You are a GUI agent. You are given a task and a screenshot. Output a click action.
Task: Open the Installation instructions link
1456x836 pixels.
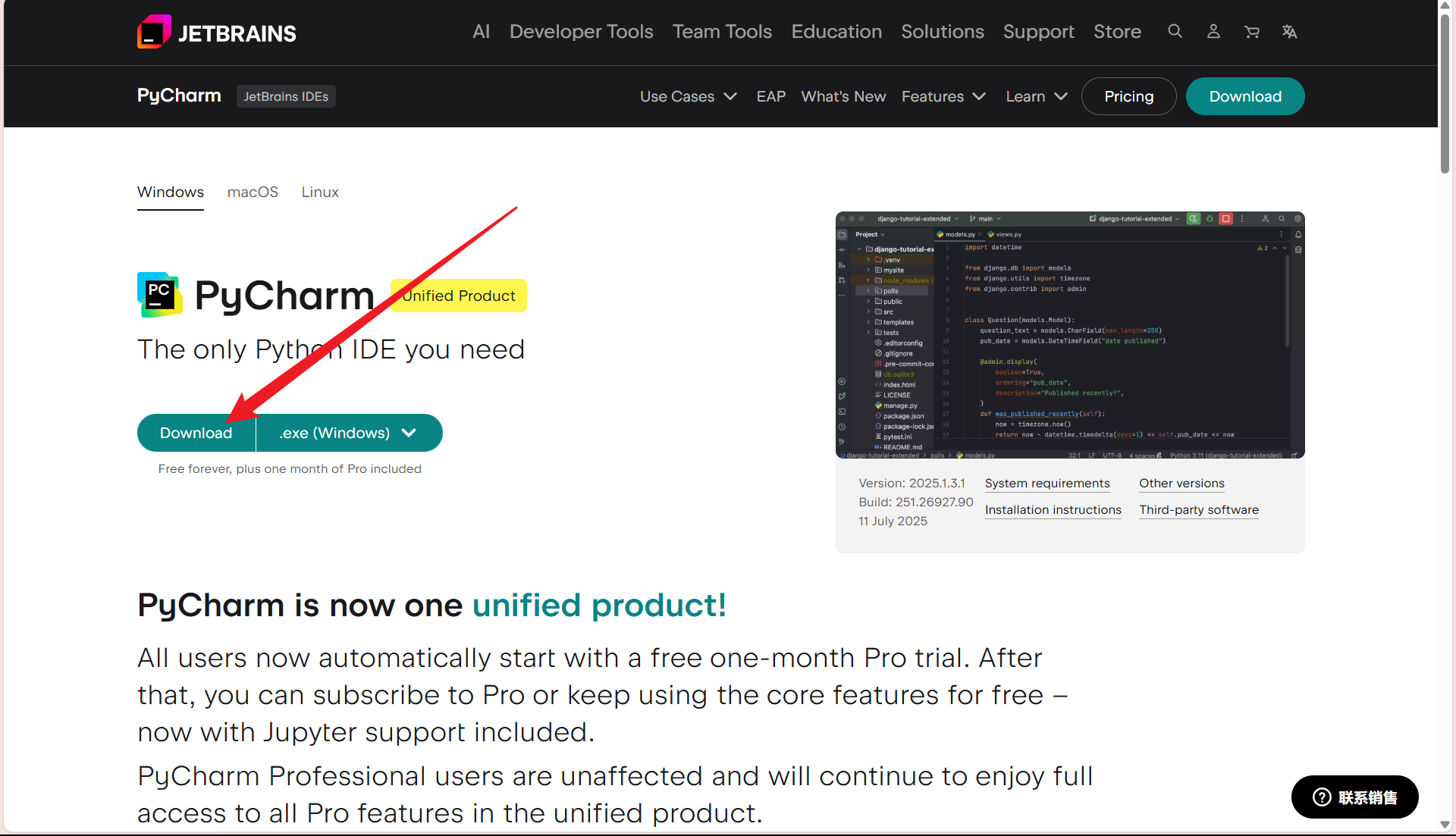click(1053, 510)
